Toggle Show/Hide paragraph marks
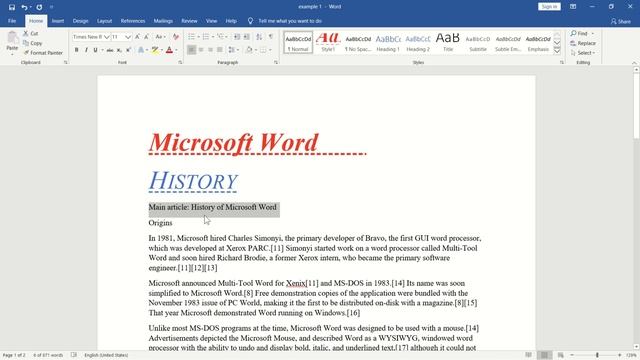640x360 pixels. [271, 37]
